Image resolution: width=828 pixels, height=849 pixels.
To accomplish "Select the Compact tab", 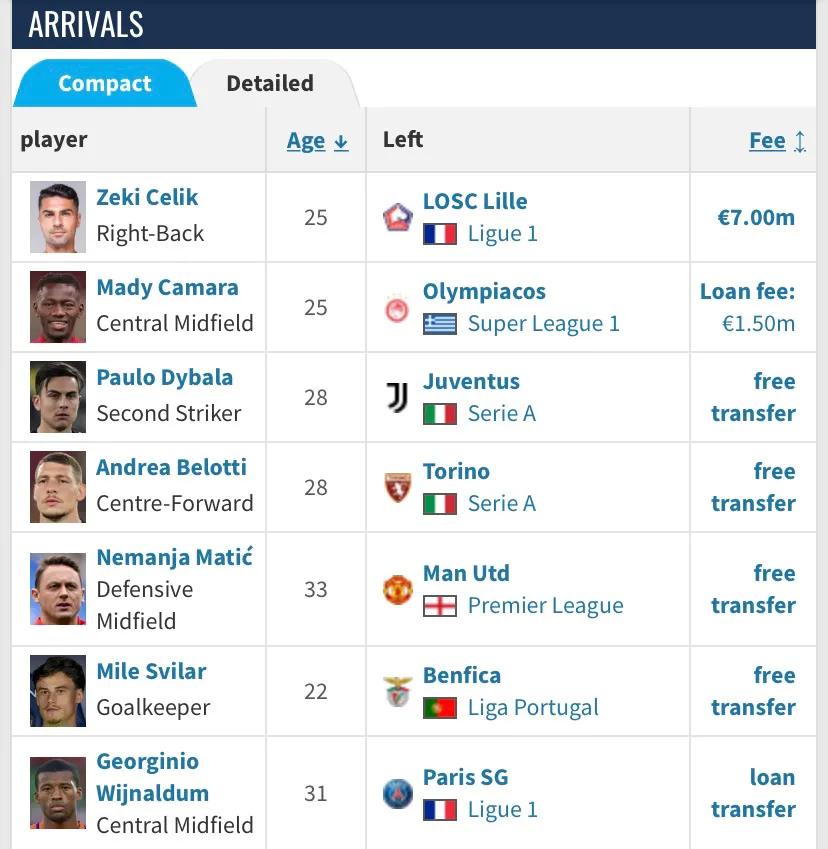I will pyautogui.click(x=104, y=84).
